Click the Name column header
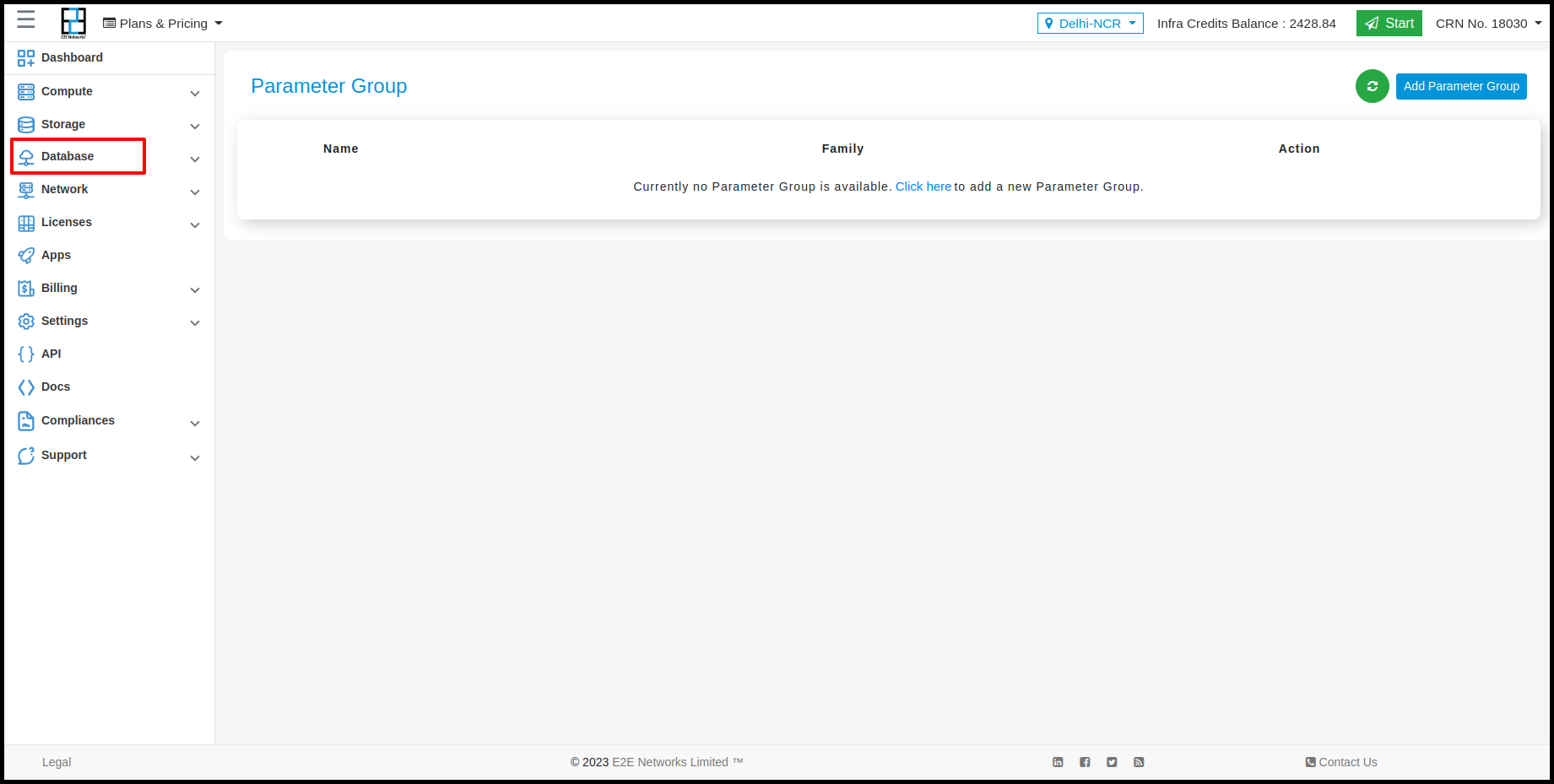Screen dimensions: 1554x784 tap(341, 149)
